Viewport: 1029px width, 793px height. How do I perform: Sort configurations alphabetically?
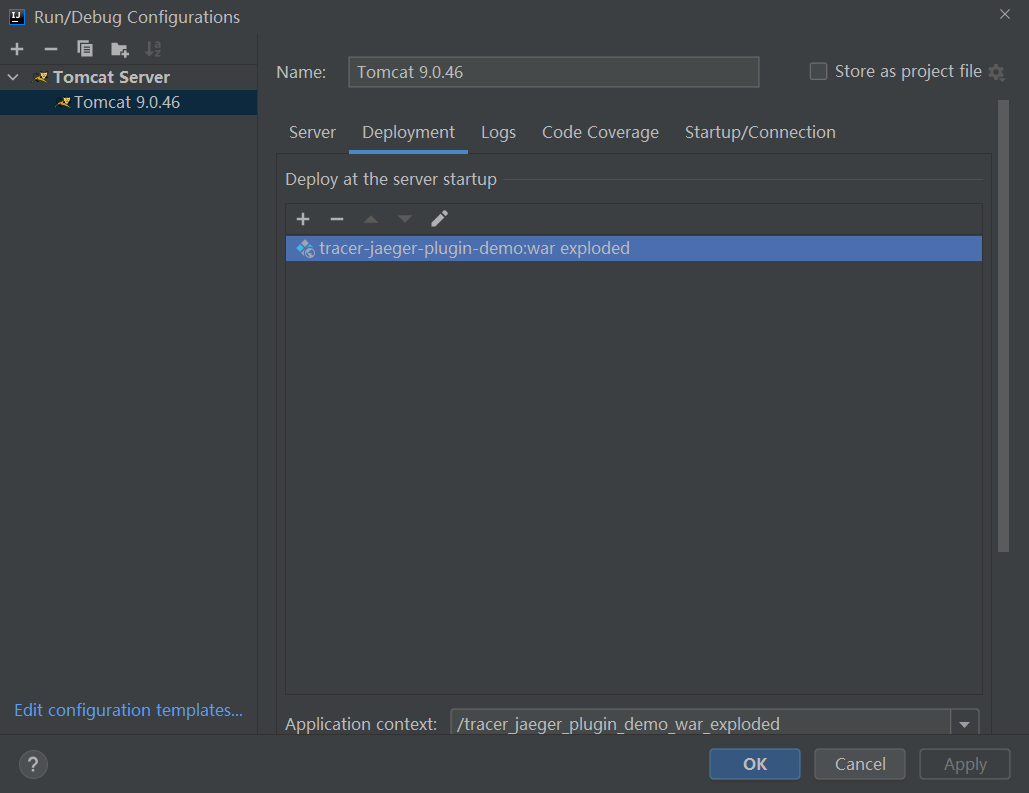tap(153, 49)
